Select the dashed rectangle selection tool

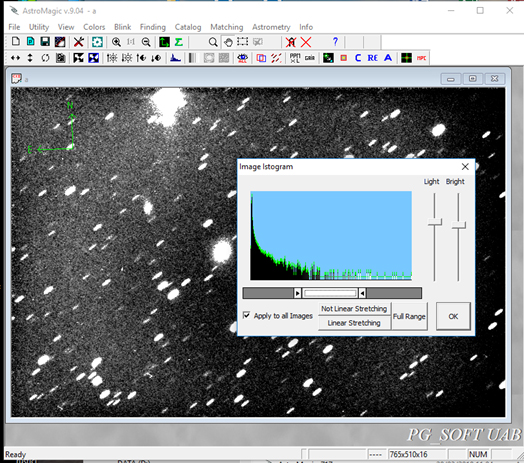(x=243, y=42)
